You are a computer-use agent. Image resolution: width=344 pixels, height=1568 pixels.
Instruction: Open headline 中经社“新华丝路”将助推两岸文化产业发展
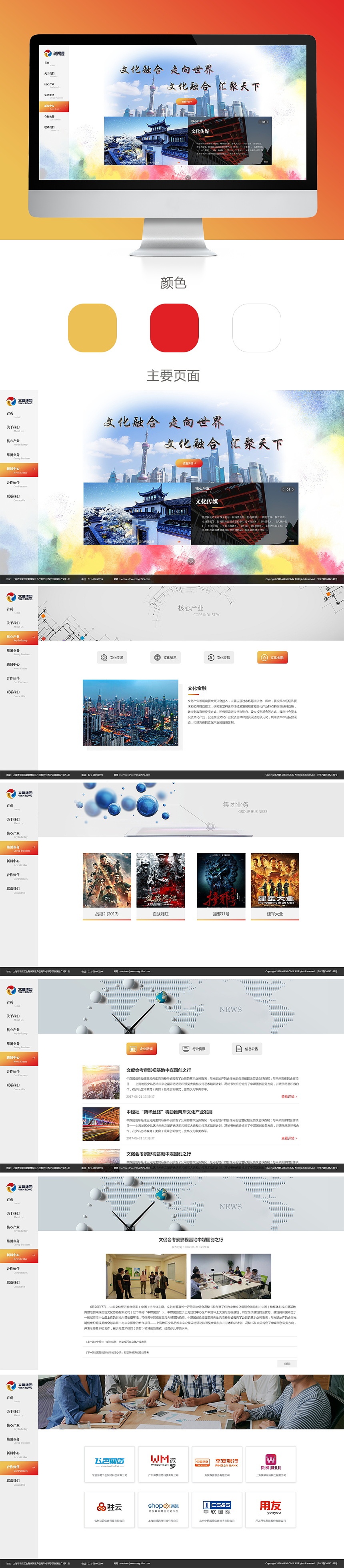click(170, 1112)
